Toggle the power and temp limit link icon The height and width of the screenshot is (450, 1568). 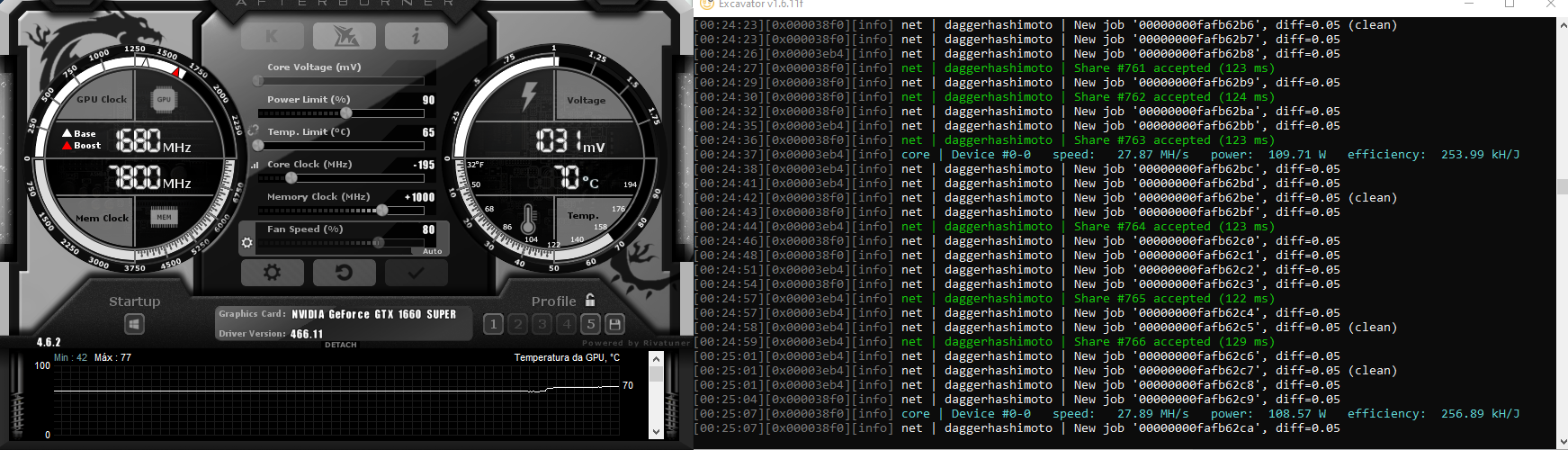[x=253, y=131]
